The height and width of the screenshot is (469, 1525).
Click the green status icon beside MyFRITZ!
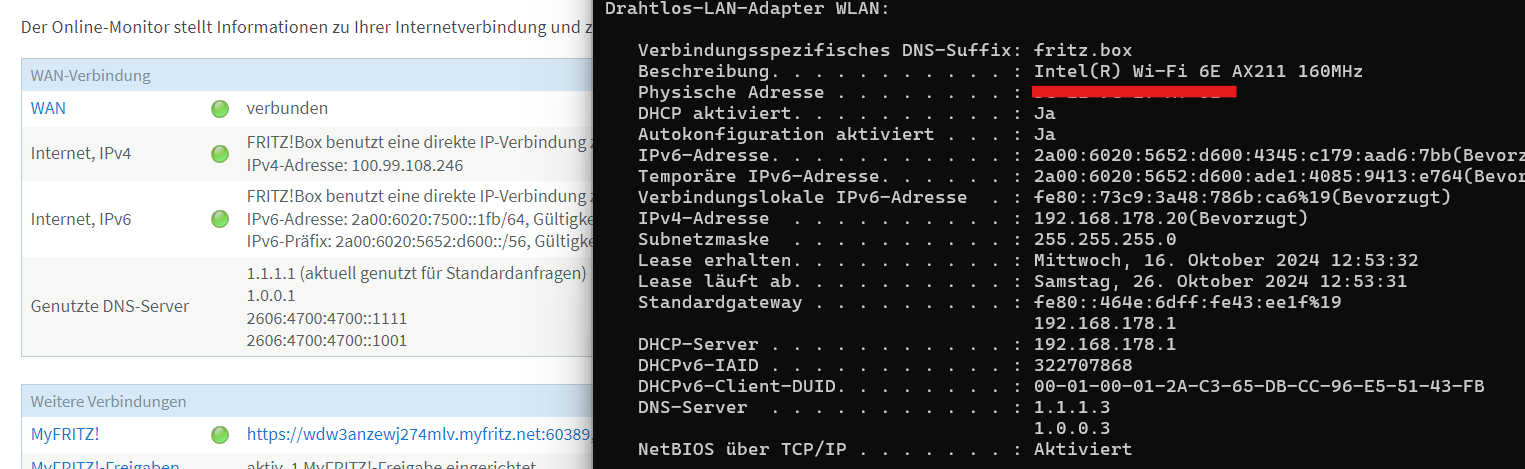[x=220, y=435]
